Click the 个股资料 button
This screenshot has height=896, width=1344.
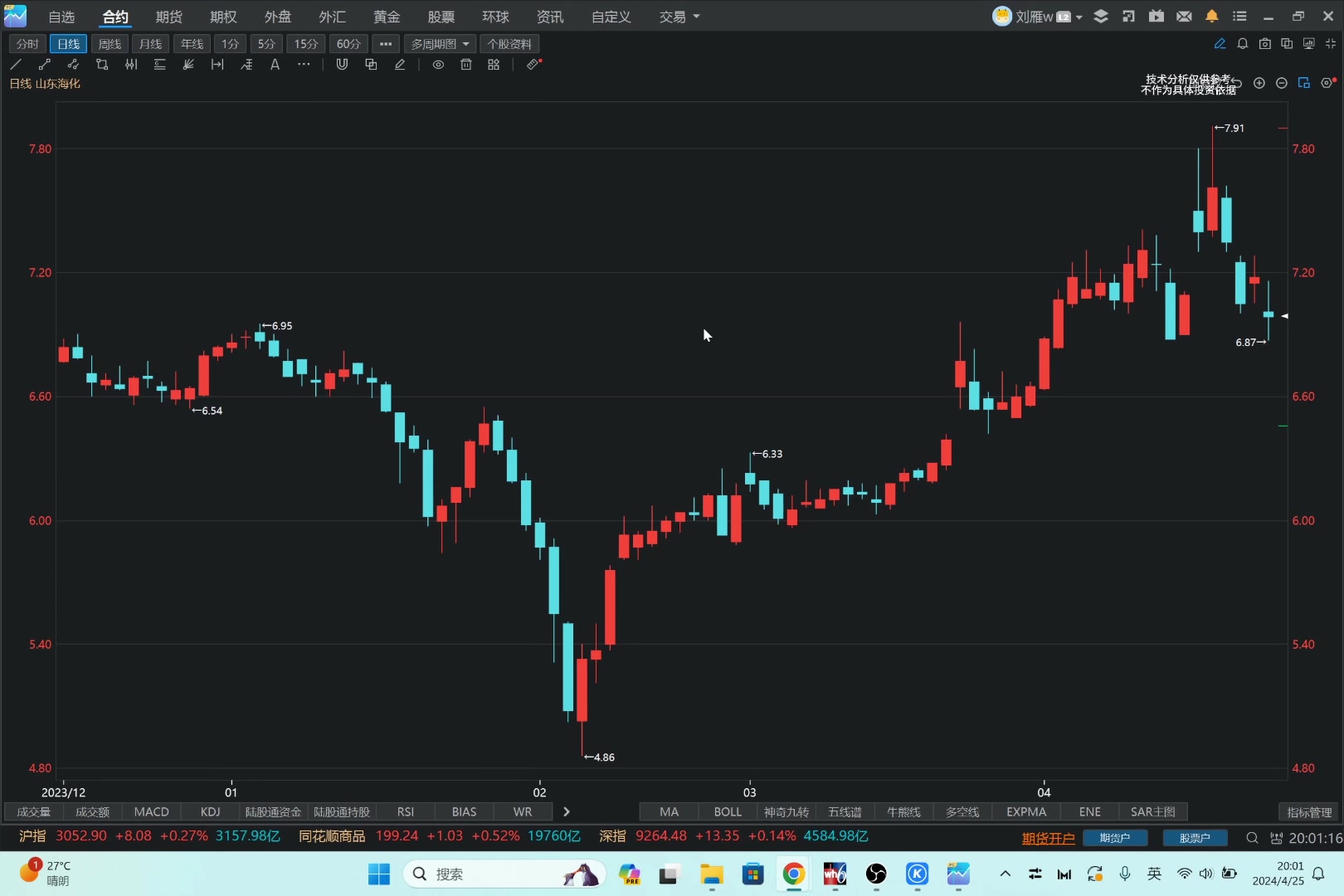509,44
